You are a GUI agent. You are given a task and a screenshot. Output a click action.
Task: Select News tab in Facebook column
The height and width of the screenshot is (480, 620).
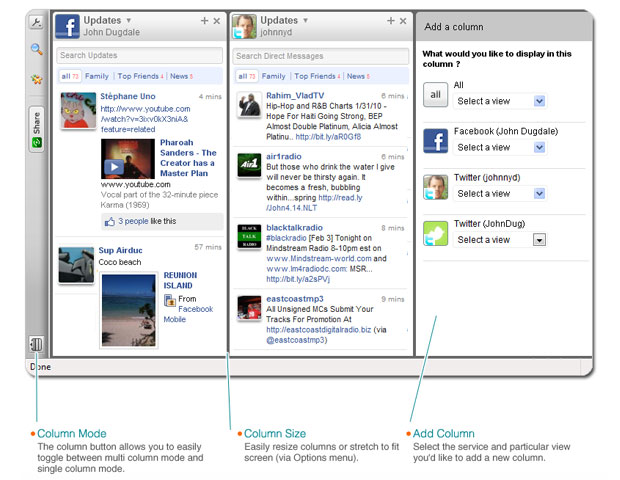pyautogui.click(x=181, y=76)
